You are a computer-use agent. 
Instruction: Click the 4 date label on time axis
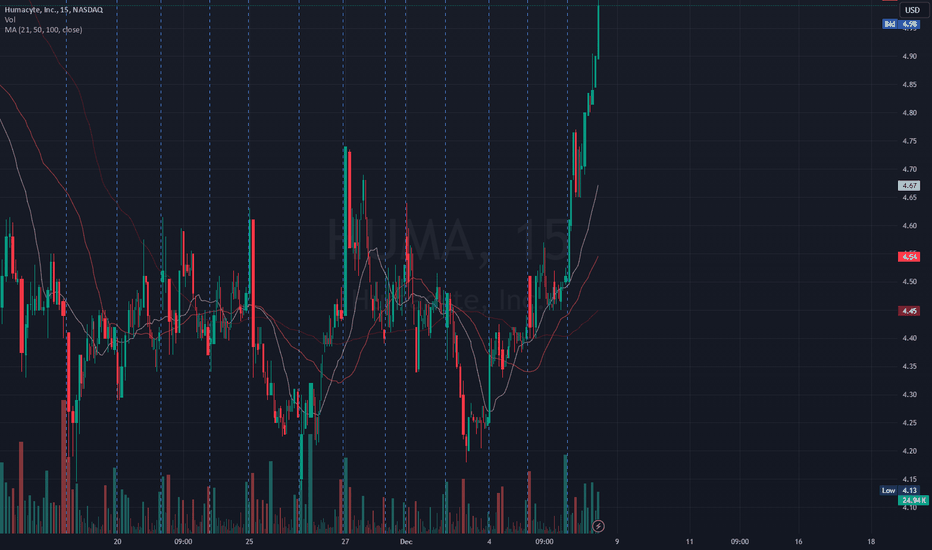coord(489,542)
